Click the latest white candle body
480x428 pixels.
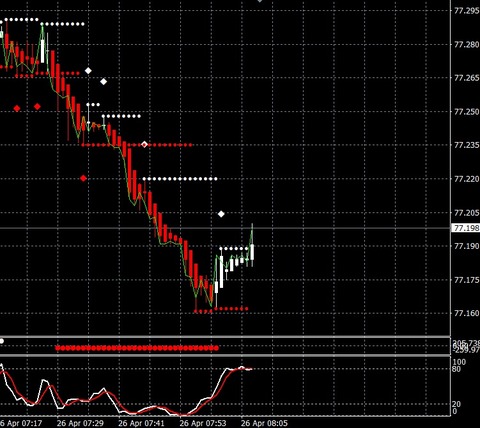252,252
